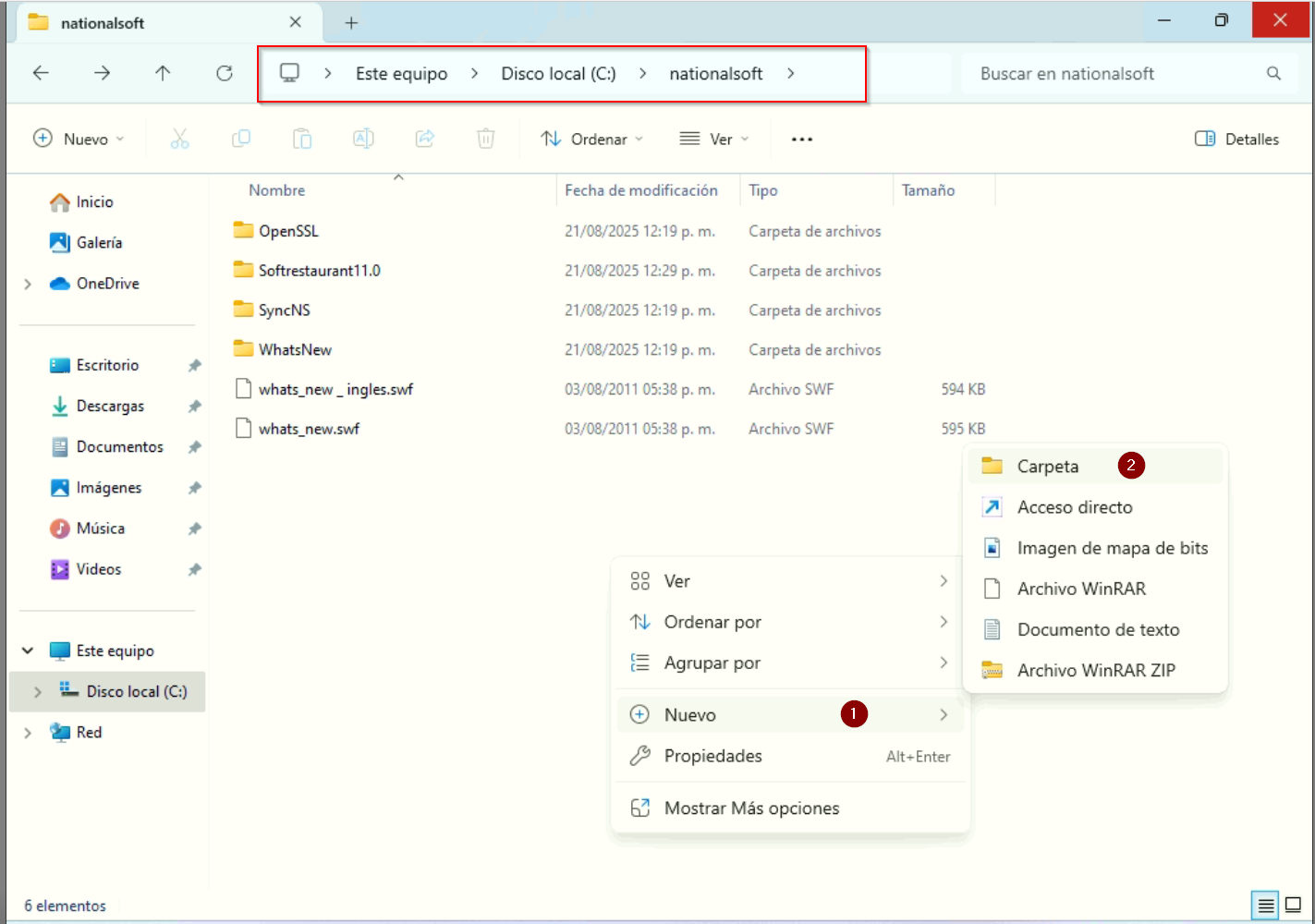Open the Ordenar dropdown in toolbar

tap(592, 139)
